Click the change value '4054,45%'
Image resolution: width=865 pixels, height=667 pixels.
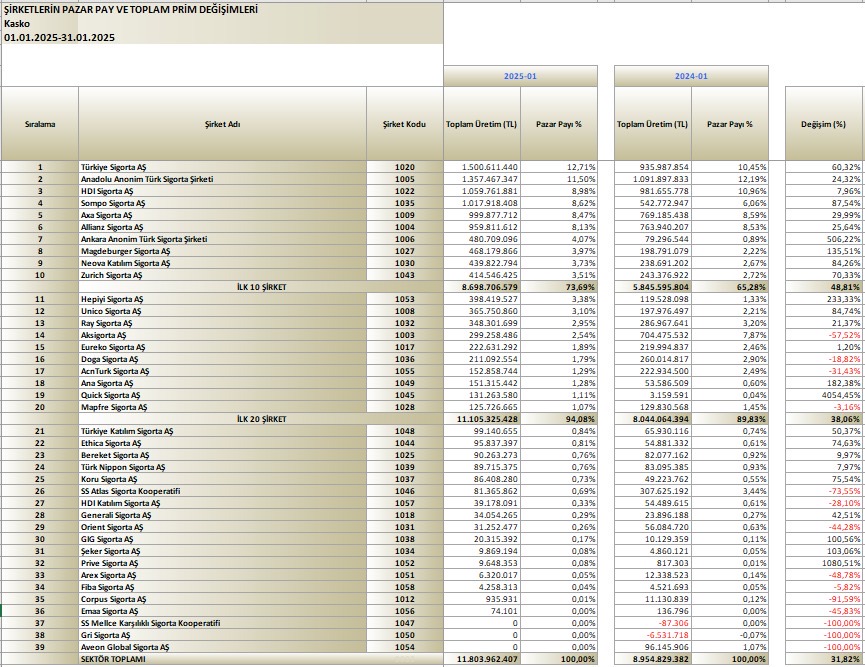tap(840, 395)
